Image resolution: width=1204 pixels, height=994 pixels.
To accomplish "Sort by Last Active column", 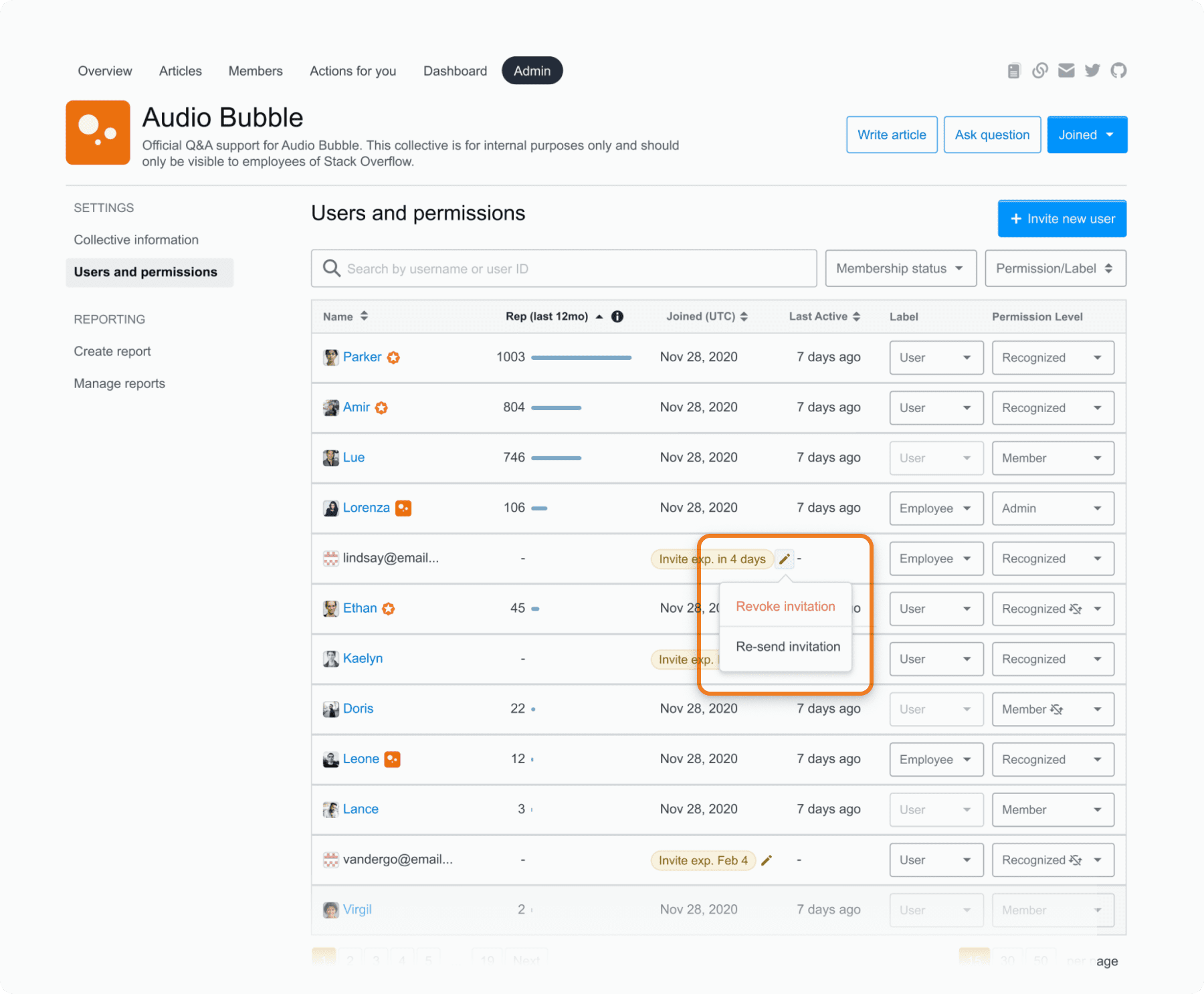I will pos(824,316).
